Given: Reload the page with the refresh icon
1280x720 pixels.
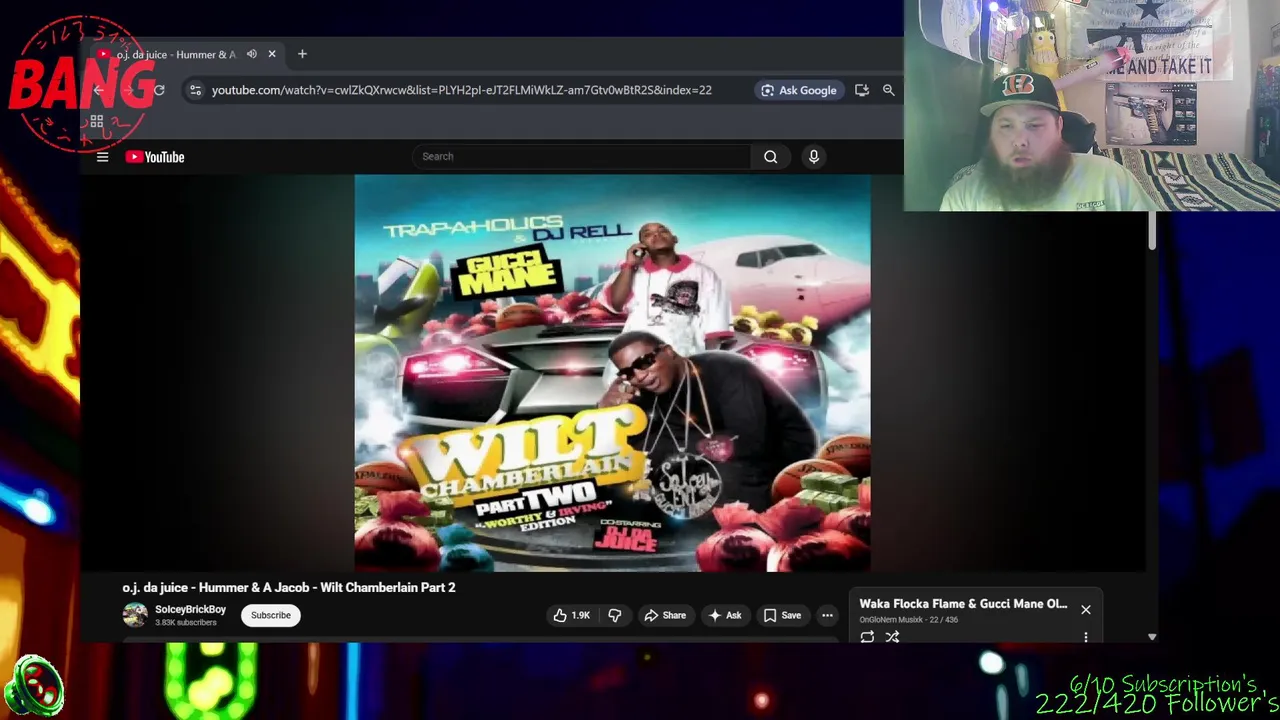Looking at the screenshot, I should click(159, 90).
